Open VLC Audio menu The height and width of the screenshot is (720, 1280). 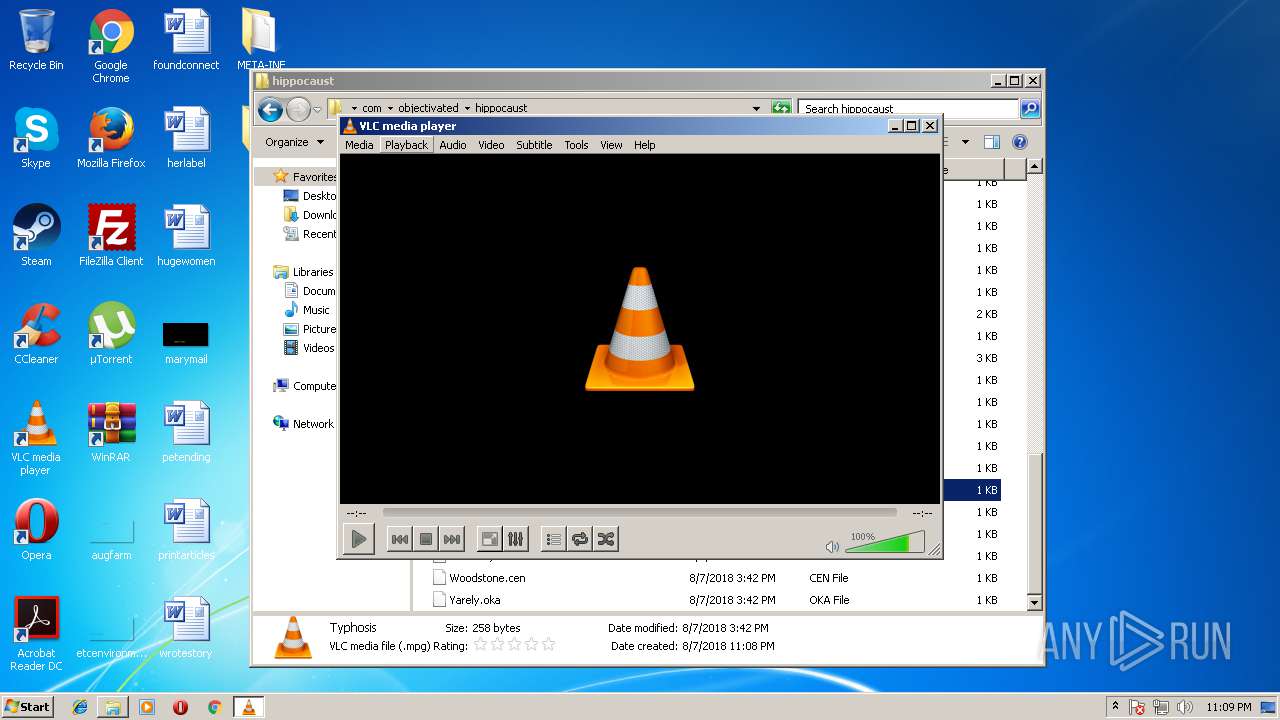(453, 145)
